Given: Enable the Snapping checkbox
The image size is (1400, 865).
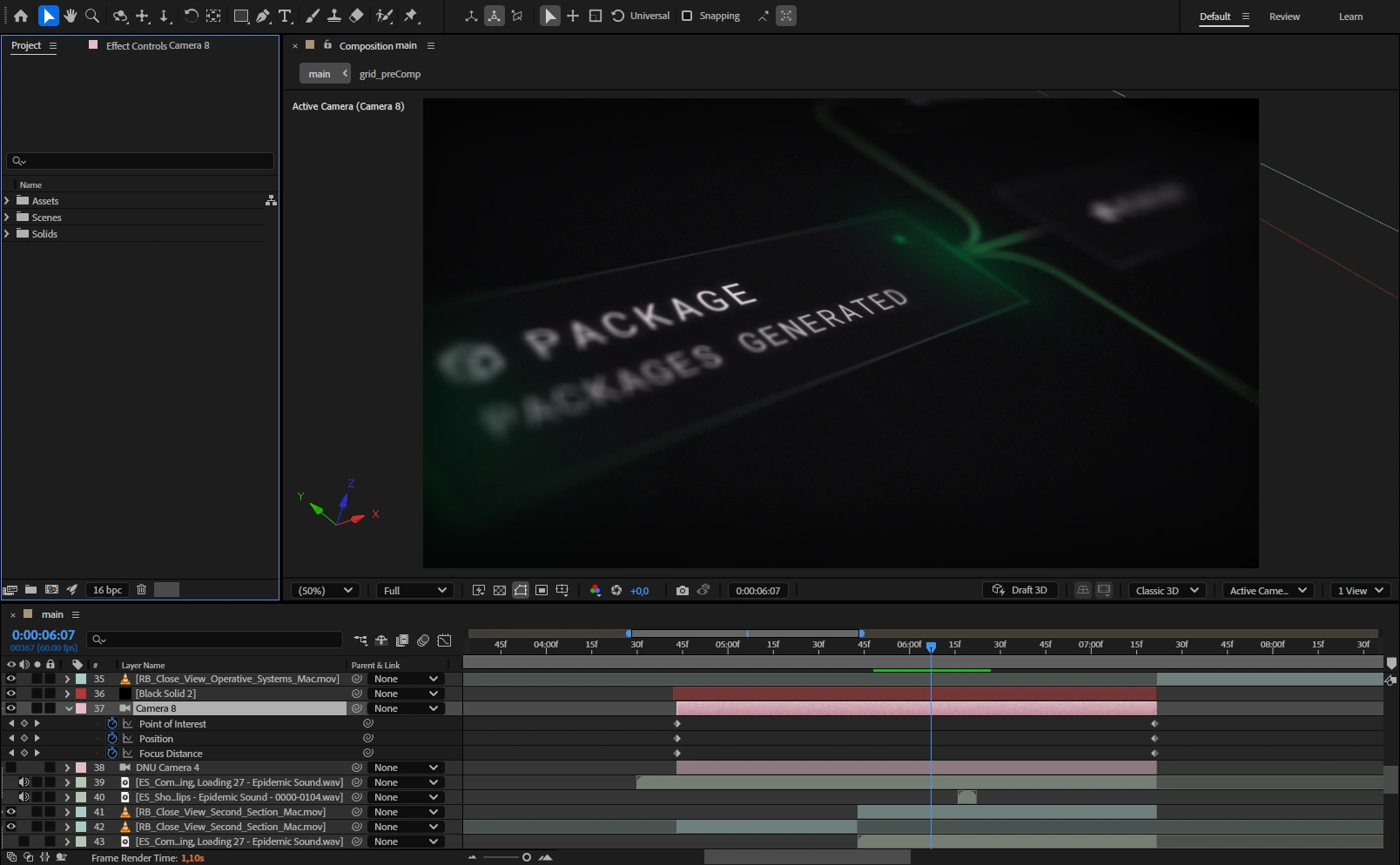Looking at the screenshot, I should click(687, 16).
